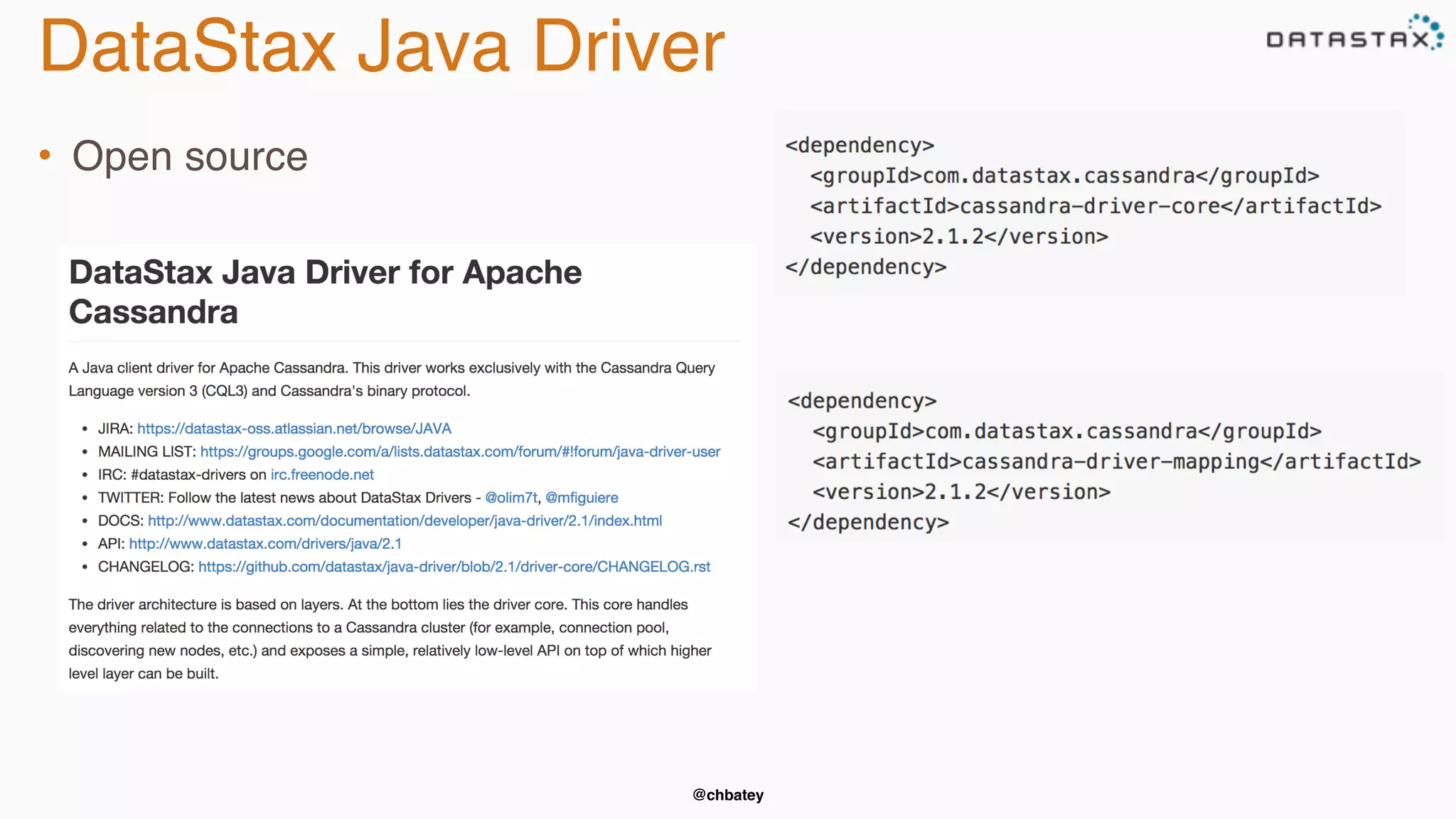This screenshot has width=1456, height=819.
Task: Open the java-driver-user mailing list link
Action: click(460, 451)
